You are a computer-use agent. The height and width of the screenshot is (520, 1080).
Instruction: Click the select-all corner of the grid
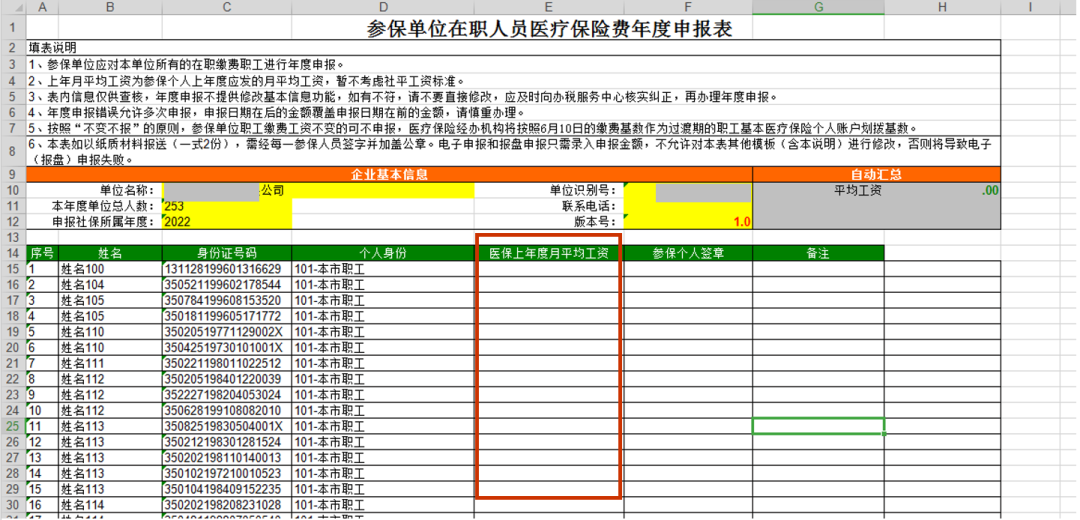coord(12,7)
